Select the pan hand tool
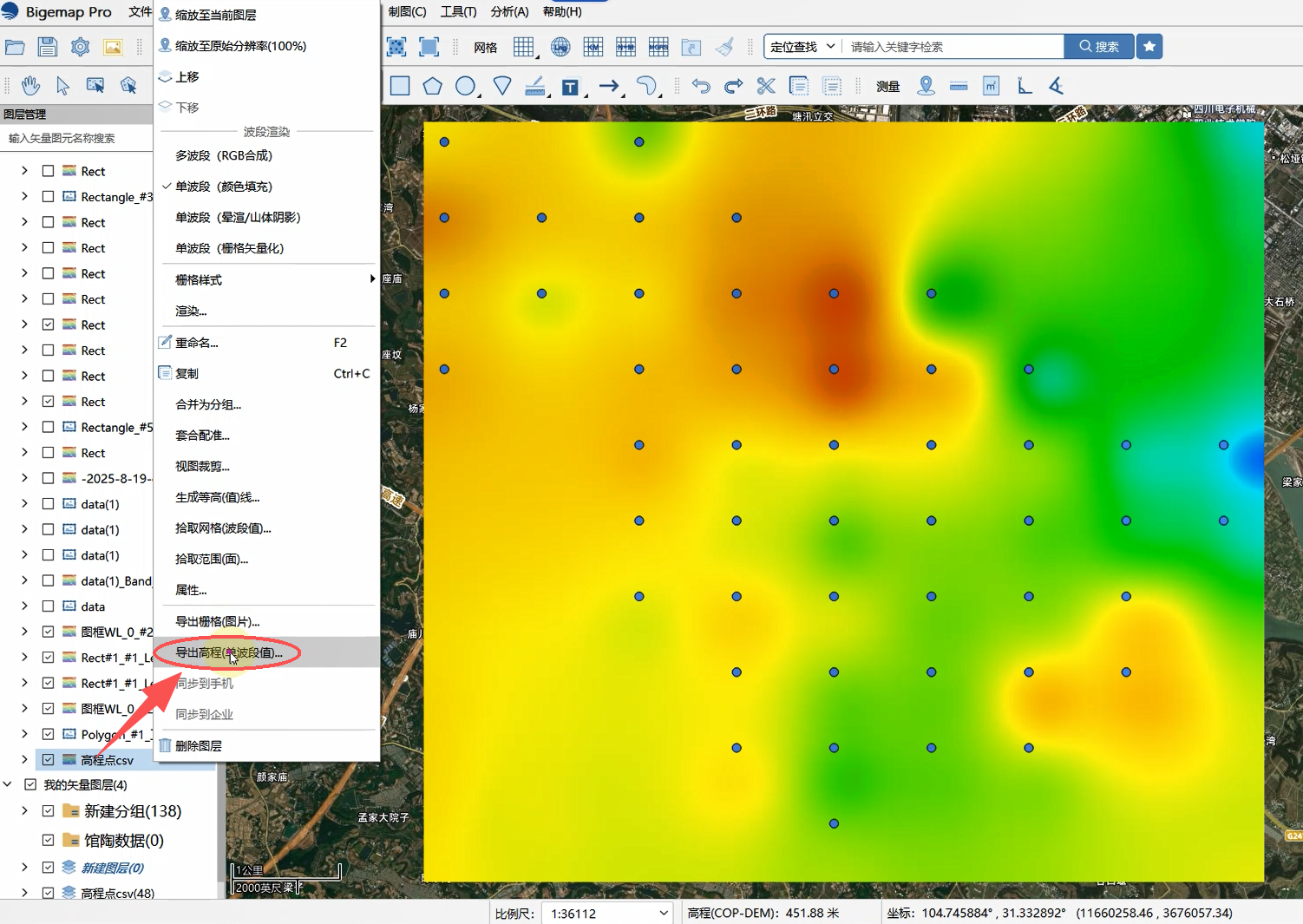The width and height of the screenshot is (1303, 924). pos(30,85)
